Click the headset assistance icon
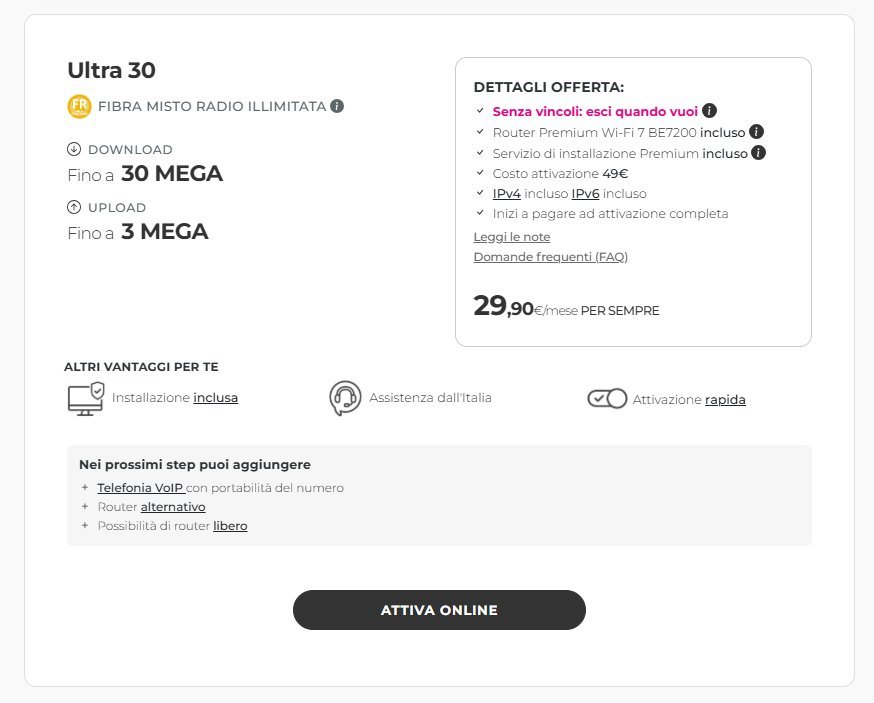Viewport: 874px width, 703px height. pyautogui.click(x=345, y=398)
